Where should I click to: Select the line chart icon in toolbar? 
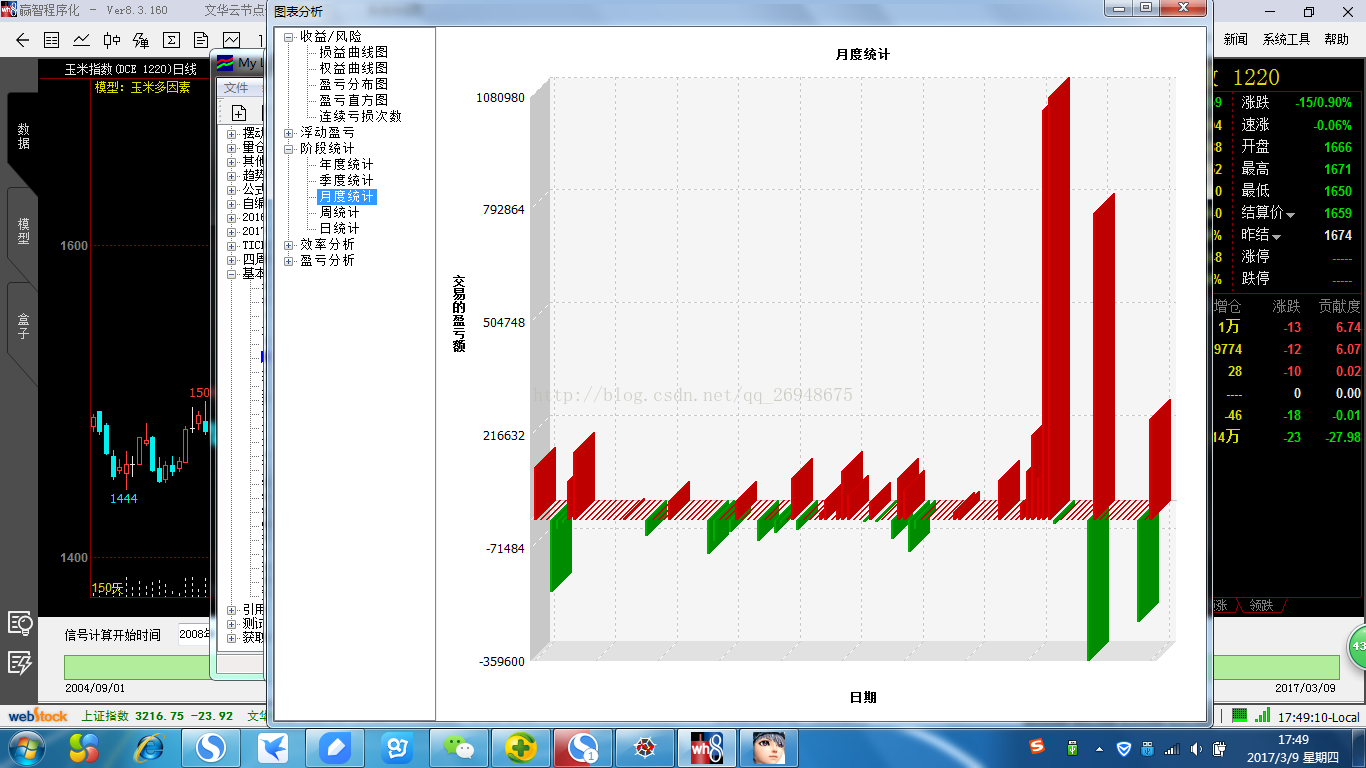tap(82, 40)
